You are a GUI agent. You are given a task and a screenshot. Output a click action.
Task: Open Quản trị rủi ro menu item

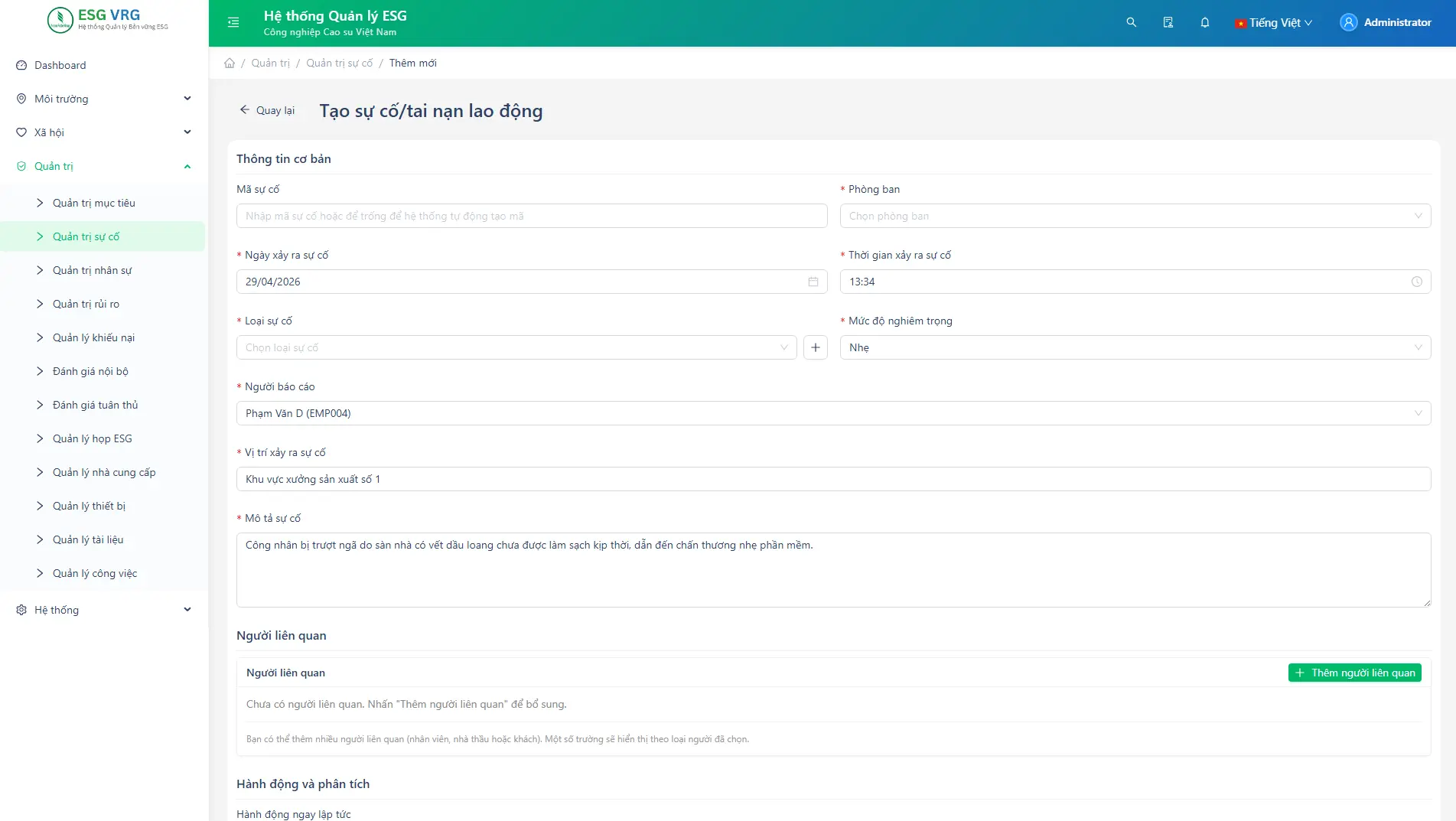click(x=103, y=304)
